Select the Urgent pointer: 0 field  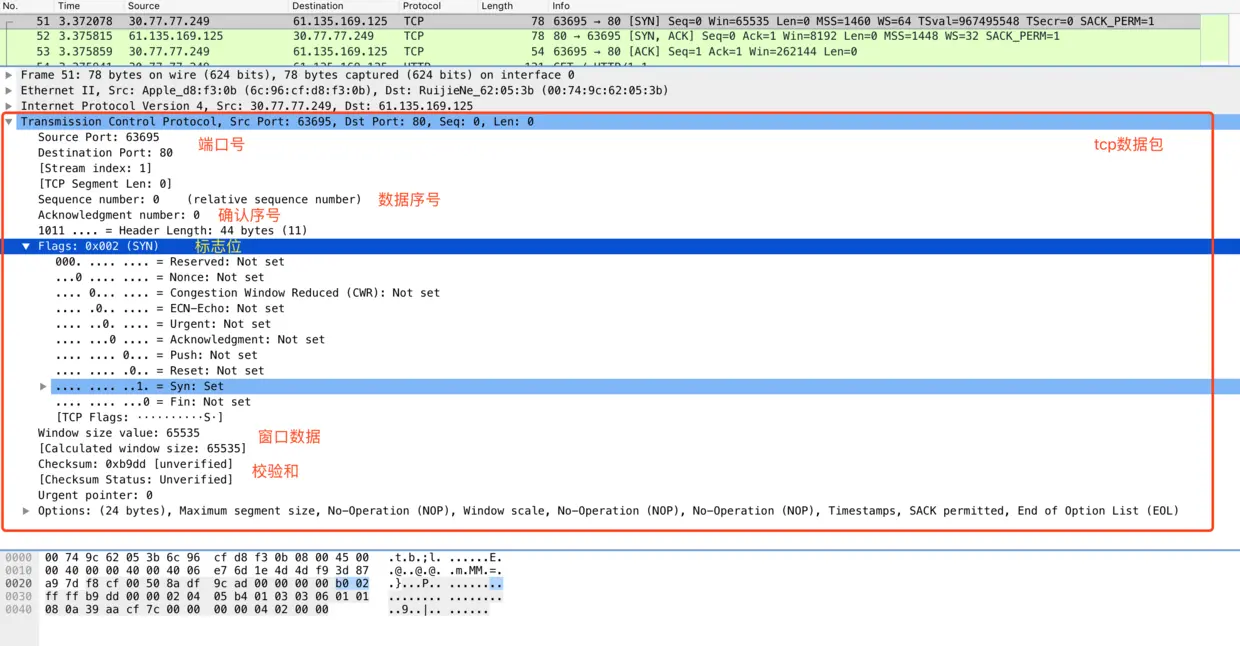[x=95, y=495]
